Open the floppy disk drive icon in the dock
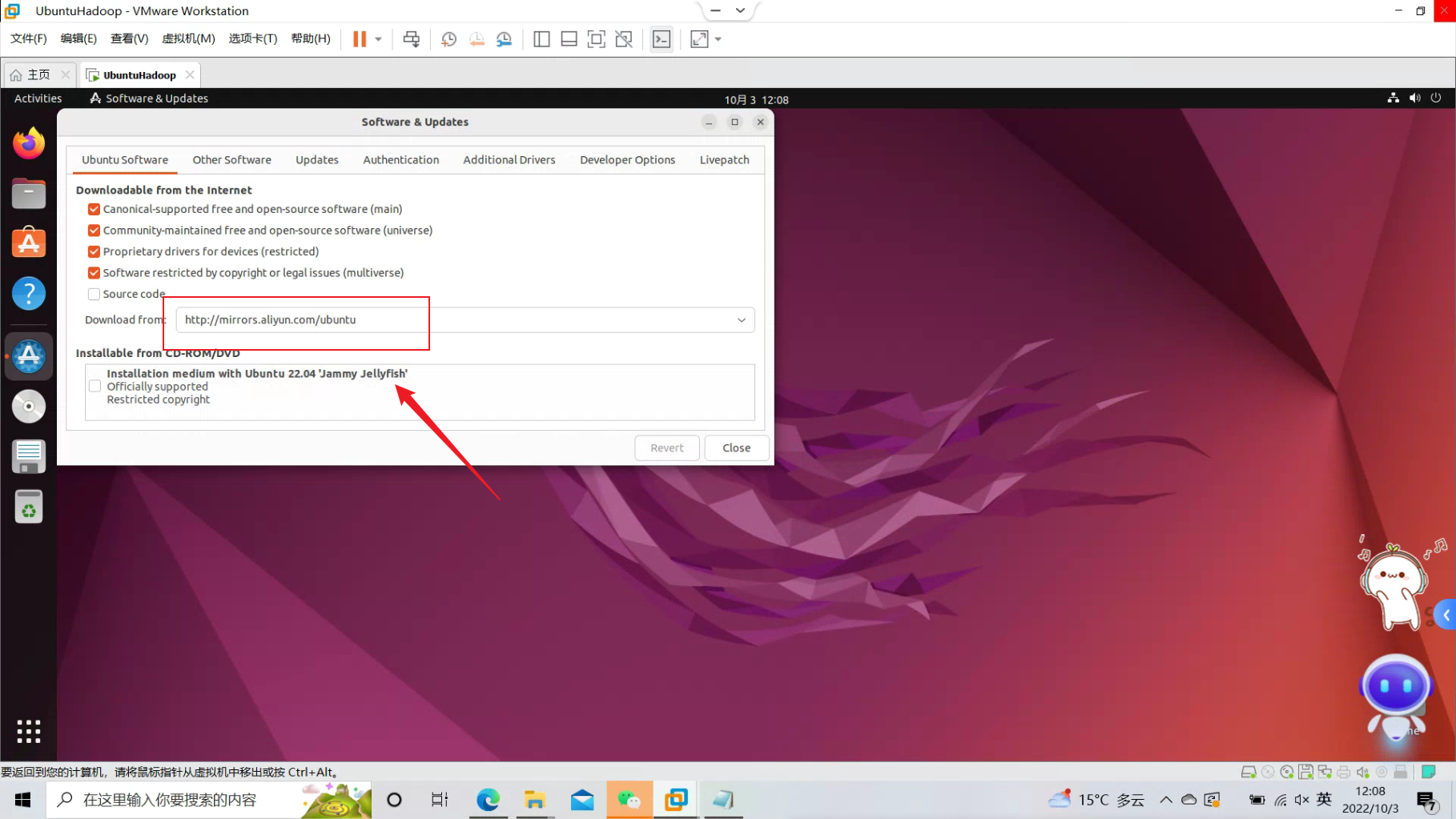This screenshot has height=819, width=1456. (x=29, y=456)
